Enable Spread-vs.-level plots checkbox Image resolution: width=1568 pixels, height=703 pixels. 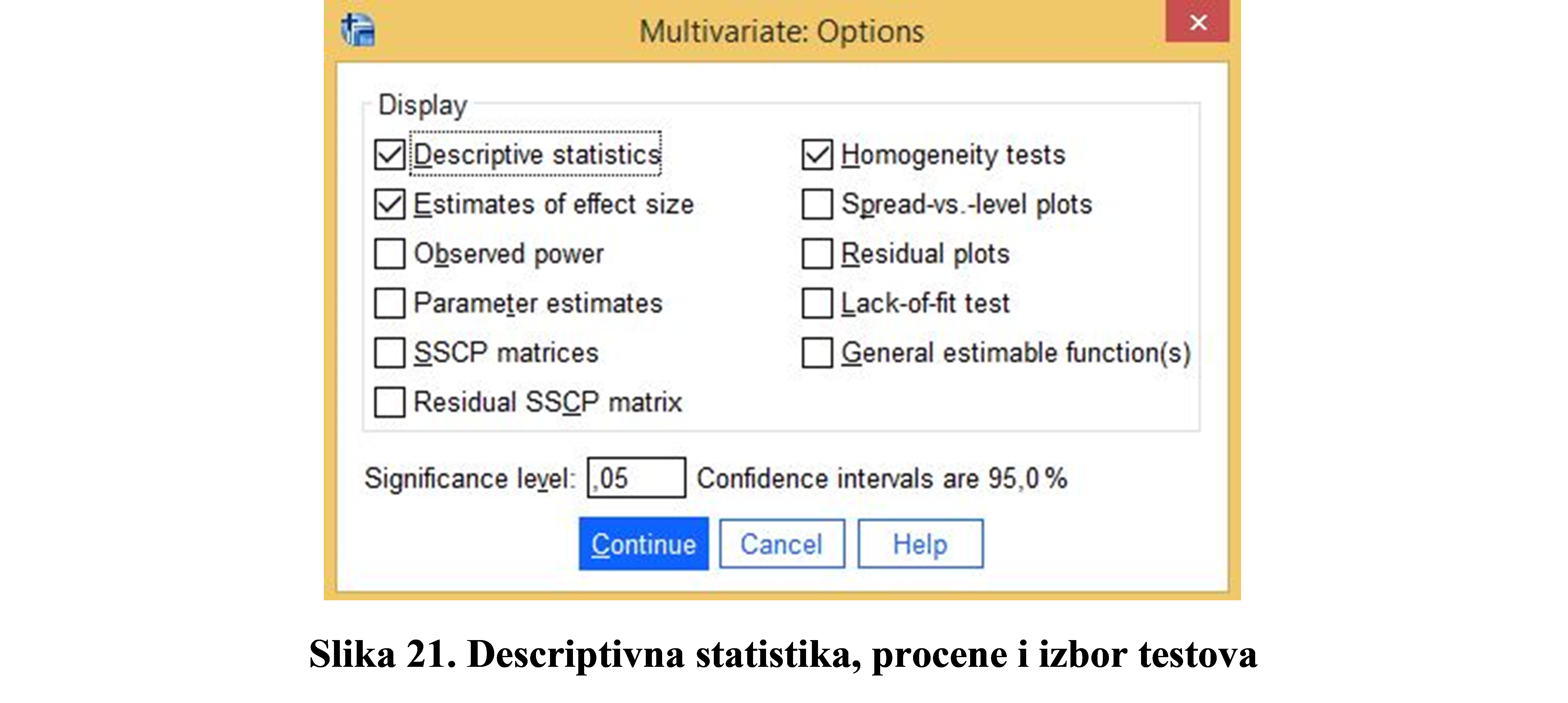(817, 204)
